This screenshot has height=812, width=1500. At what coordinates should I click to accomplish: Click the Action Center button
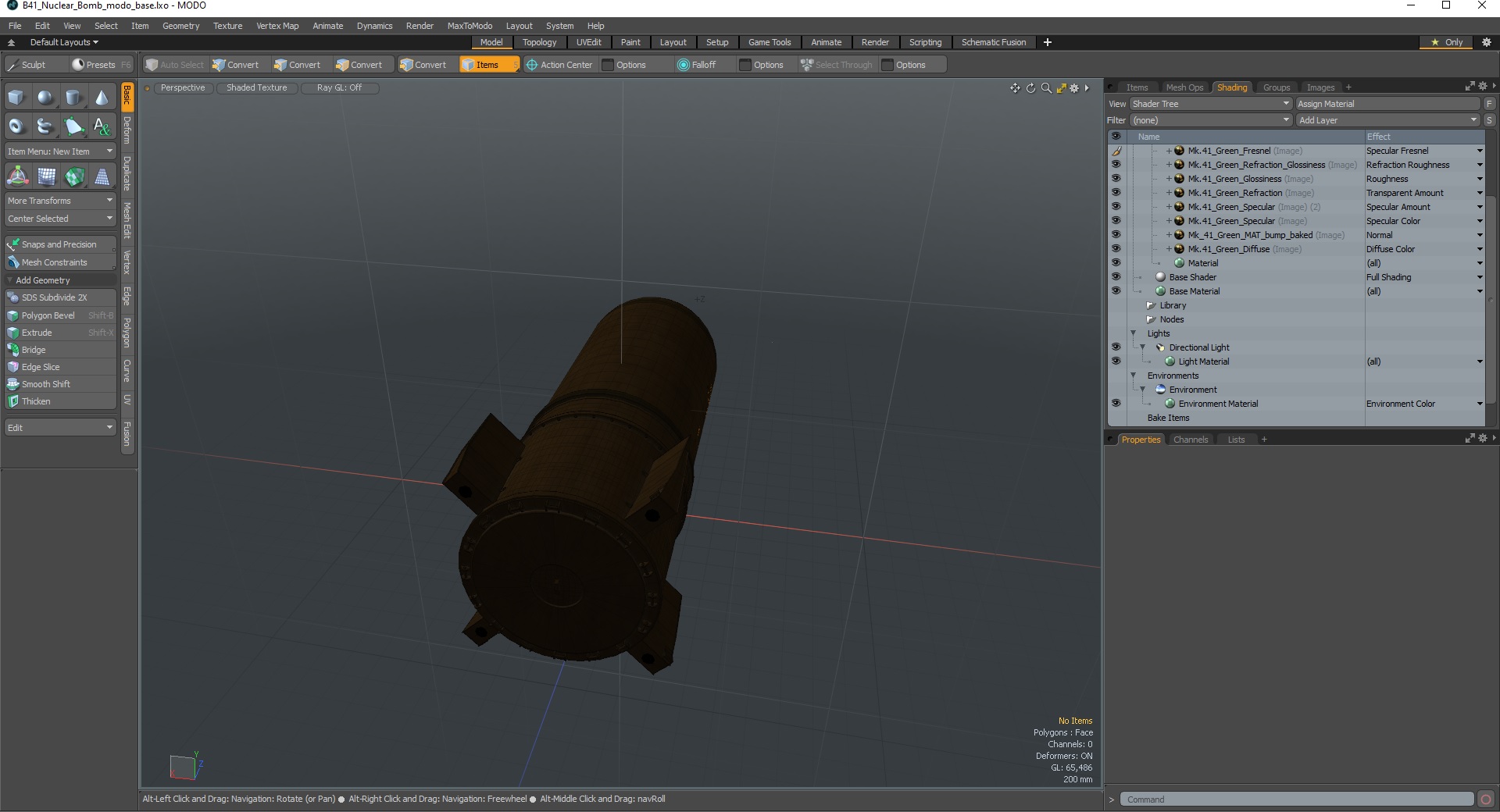(559, 65)
